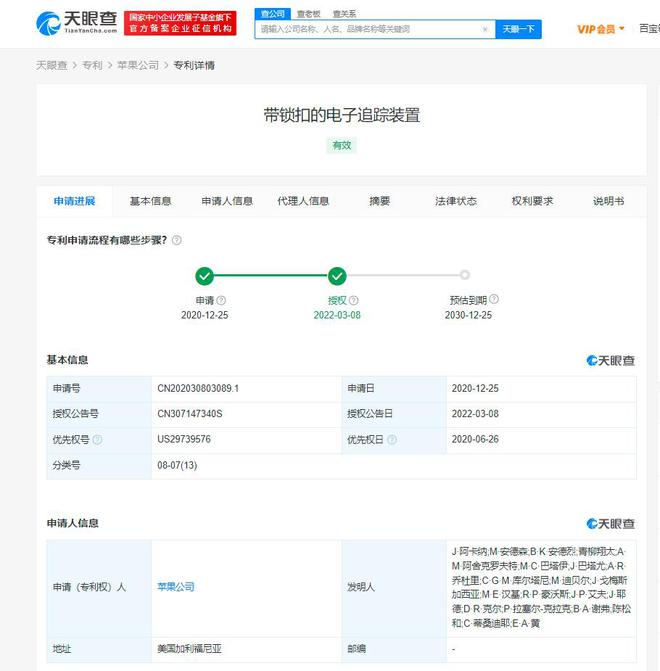Switch to the 申请进展 tab
The image size is (660, 671).
coord(74,201)
